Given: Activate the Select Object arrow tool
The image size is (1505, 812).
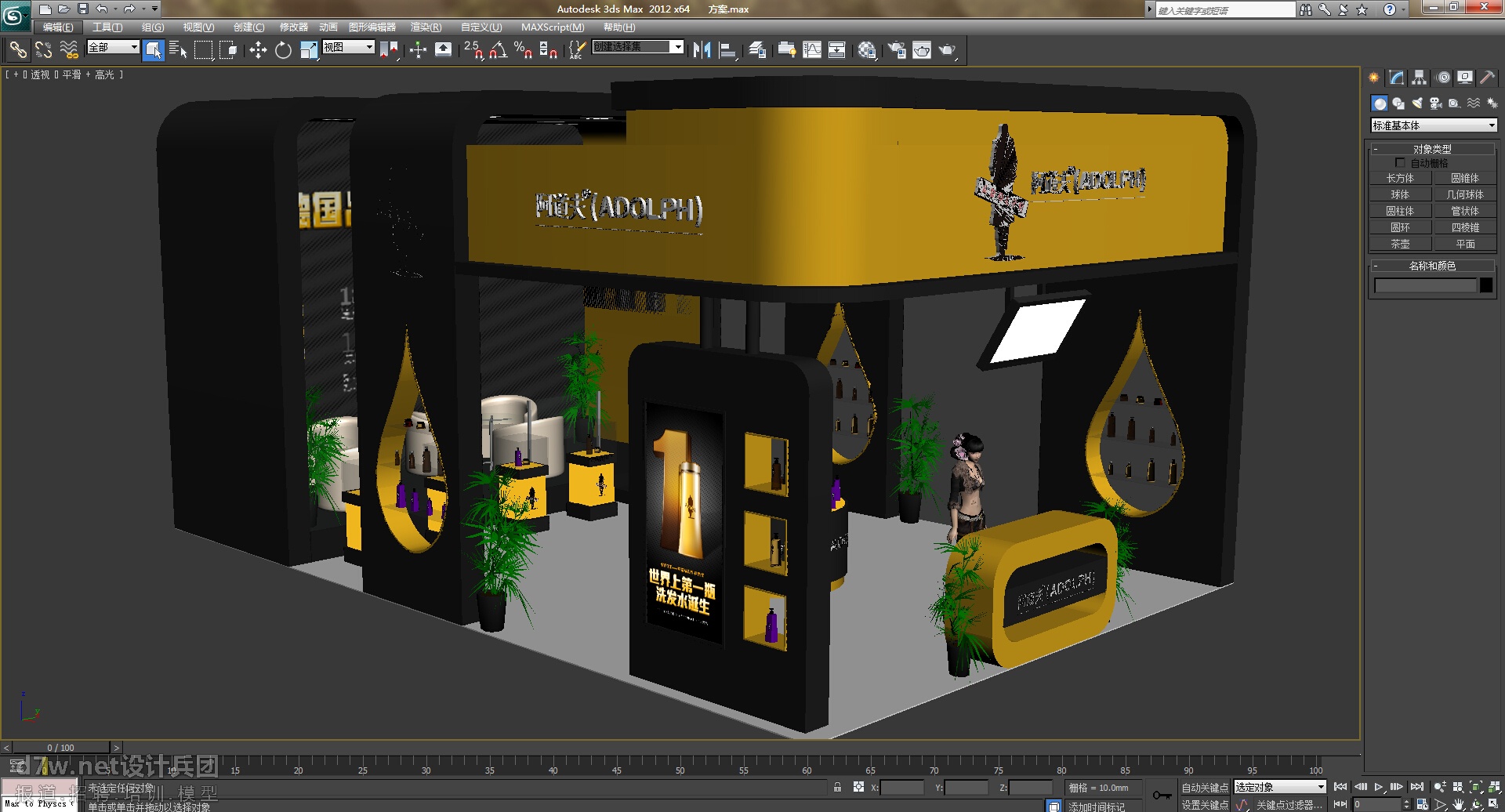Looking at the screenshot, I should point(154,50).
